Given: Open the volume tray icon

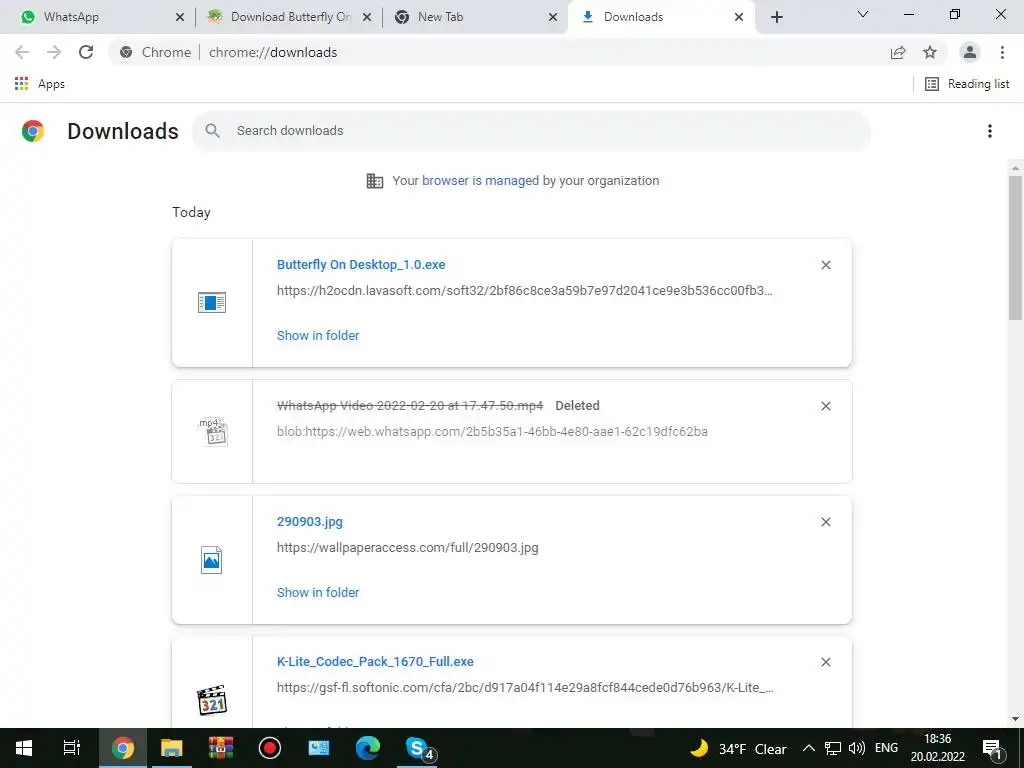Looking at the screenshot, I should [856, 749].
